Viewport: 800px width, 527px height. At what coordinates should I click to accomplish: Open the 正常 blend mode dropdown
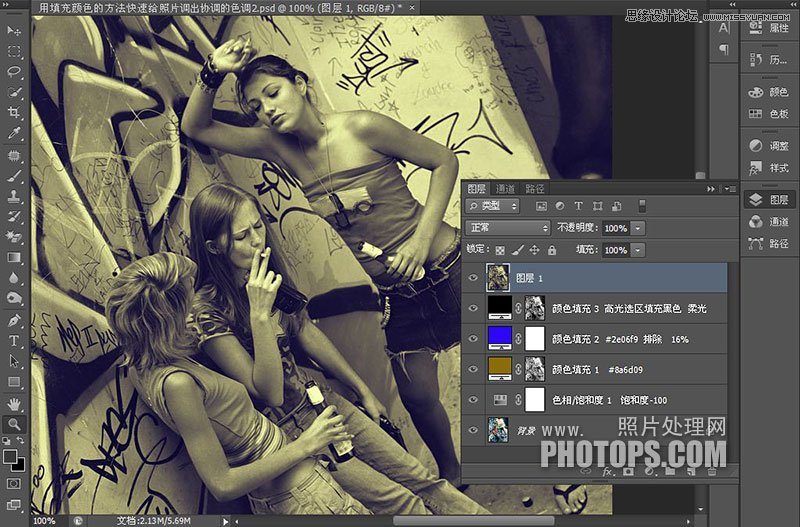point(508,228)
